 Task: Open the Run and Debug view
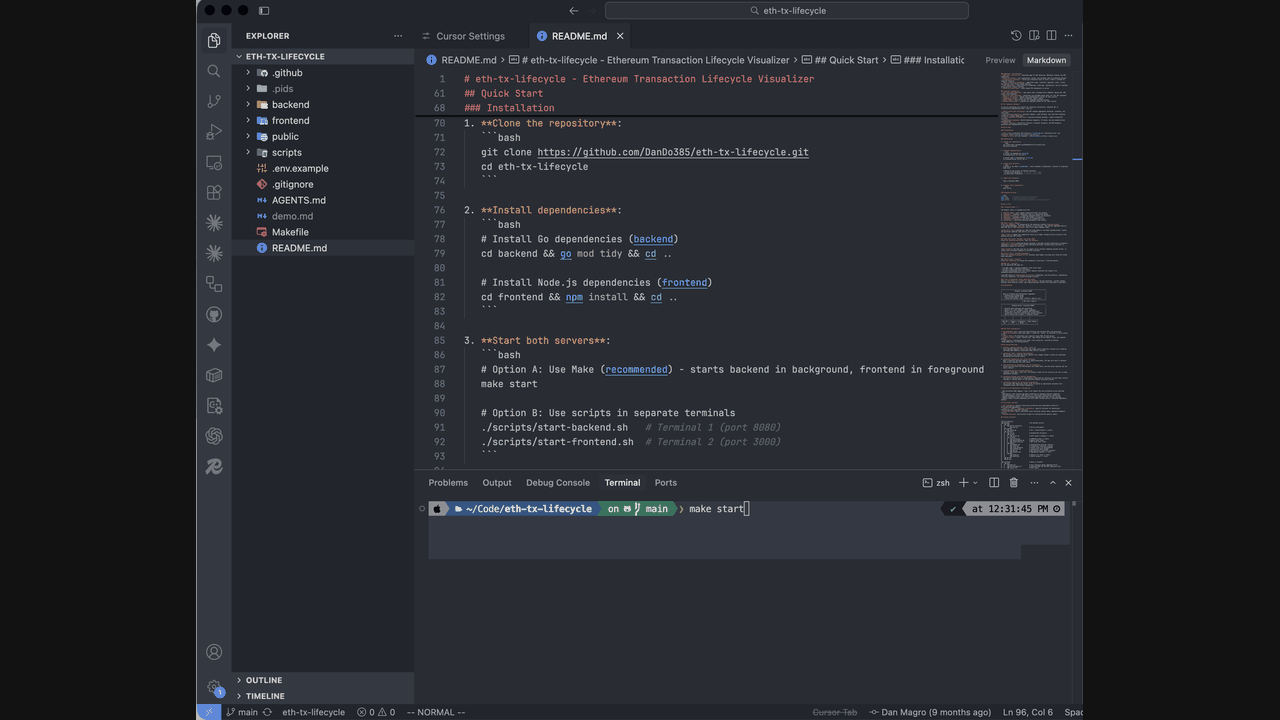click(x=214, y=132)
